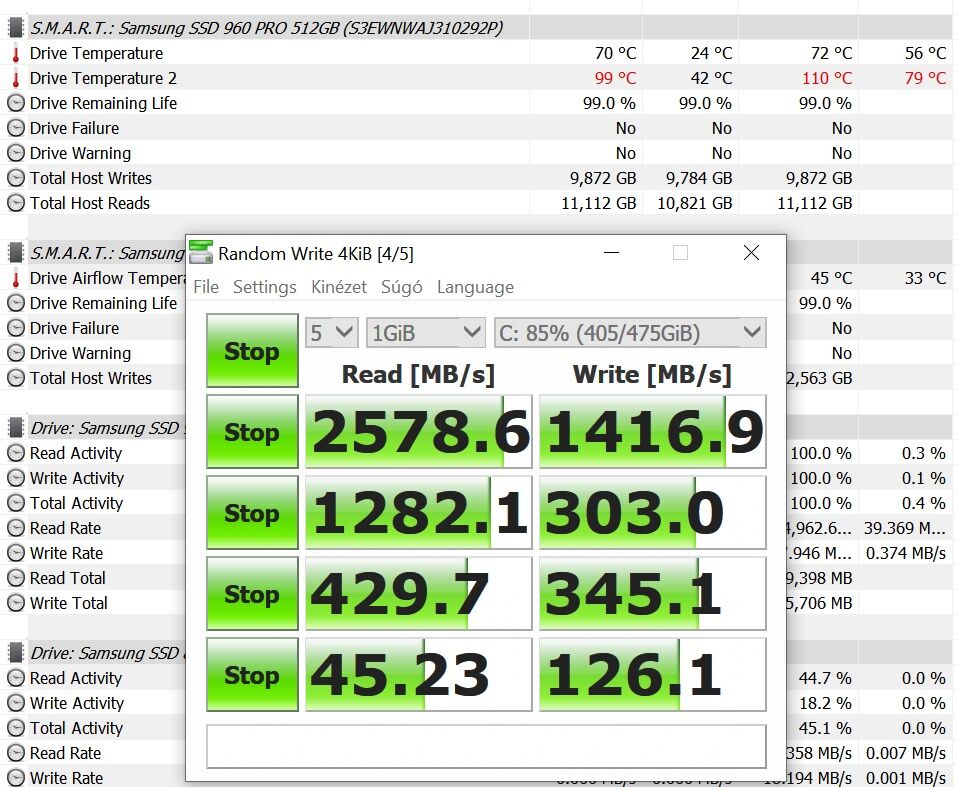Open the Kinézet menu
Screen dimensions: 956x787
coord(339,287)
